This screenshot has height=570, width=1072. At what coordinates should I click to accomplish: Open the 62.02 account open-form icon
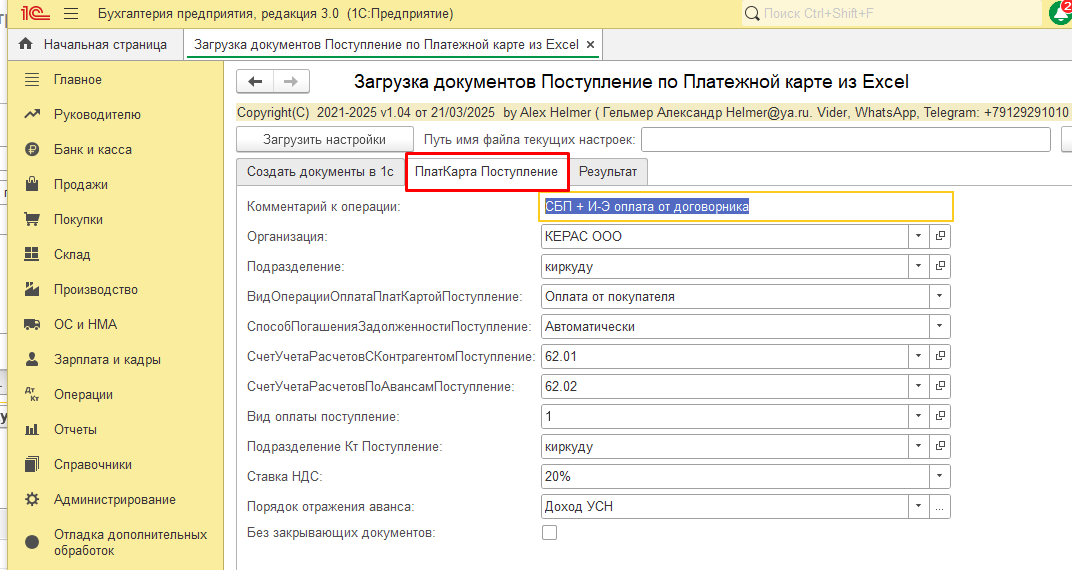tap(940, 387)
